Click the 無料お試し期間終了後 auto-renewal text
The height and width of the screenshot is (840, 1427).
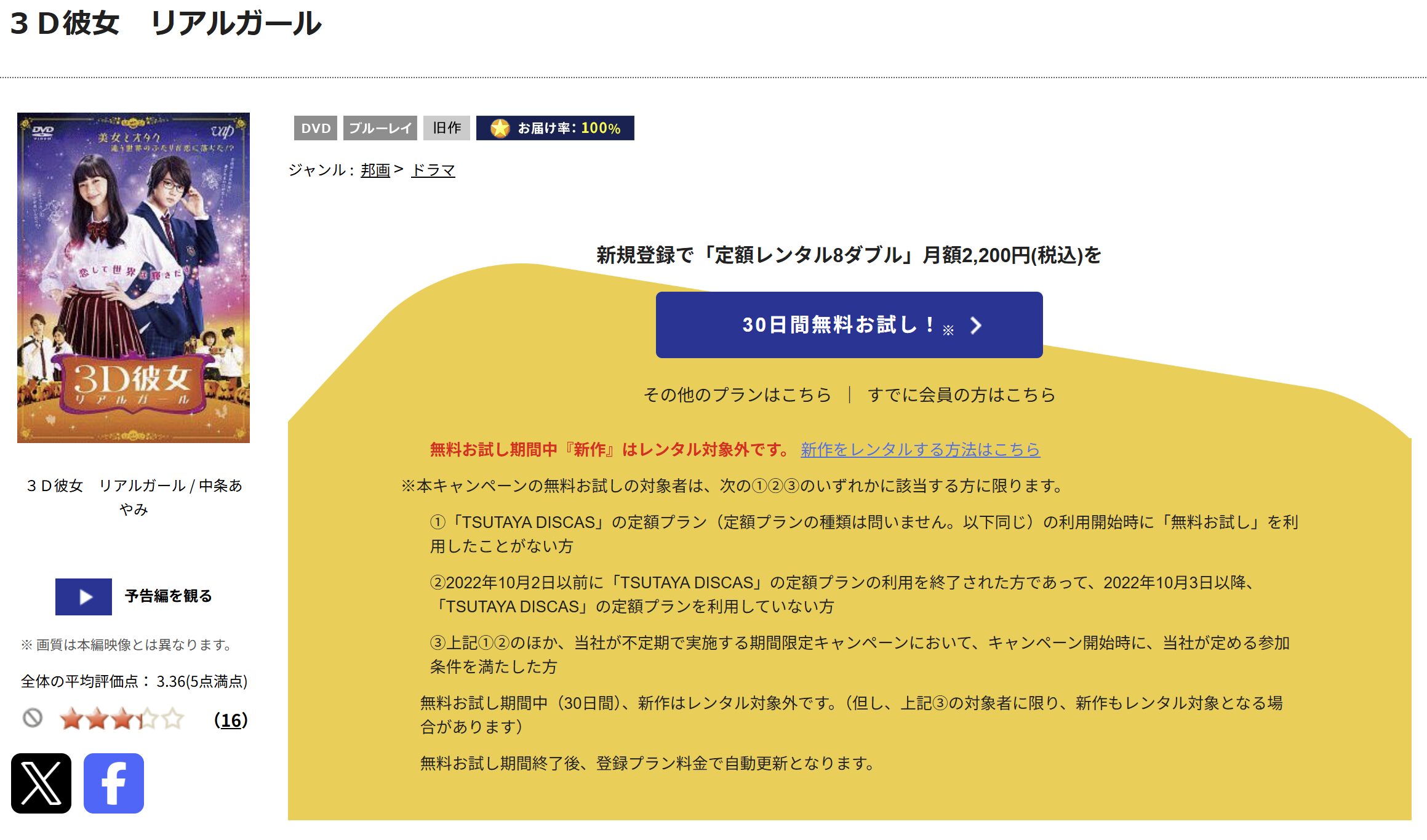coord(647,763)
